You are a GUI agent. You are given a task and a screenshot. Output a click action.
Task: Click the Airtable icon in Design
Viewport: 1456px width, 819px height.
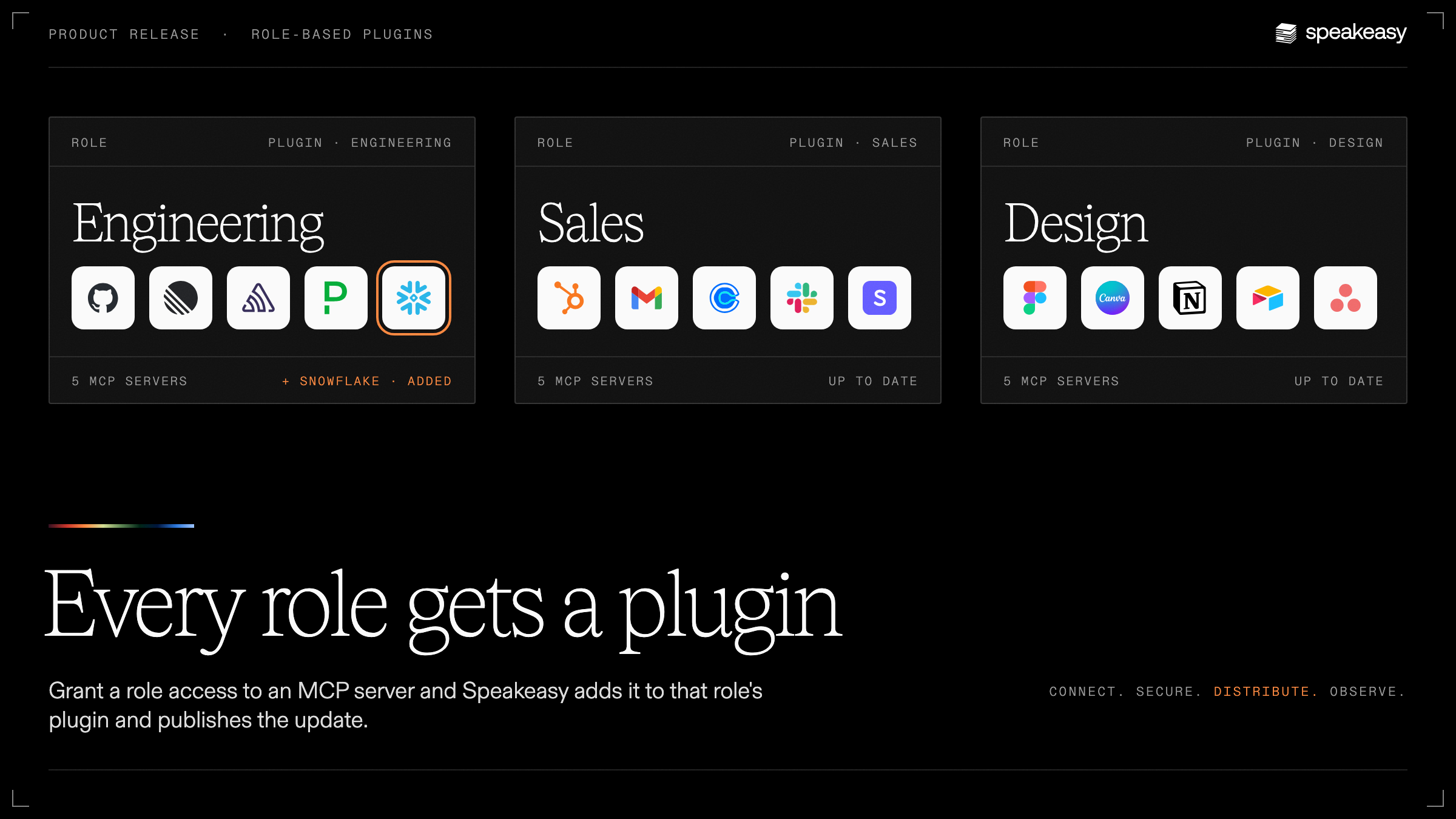coord(1268,298)
